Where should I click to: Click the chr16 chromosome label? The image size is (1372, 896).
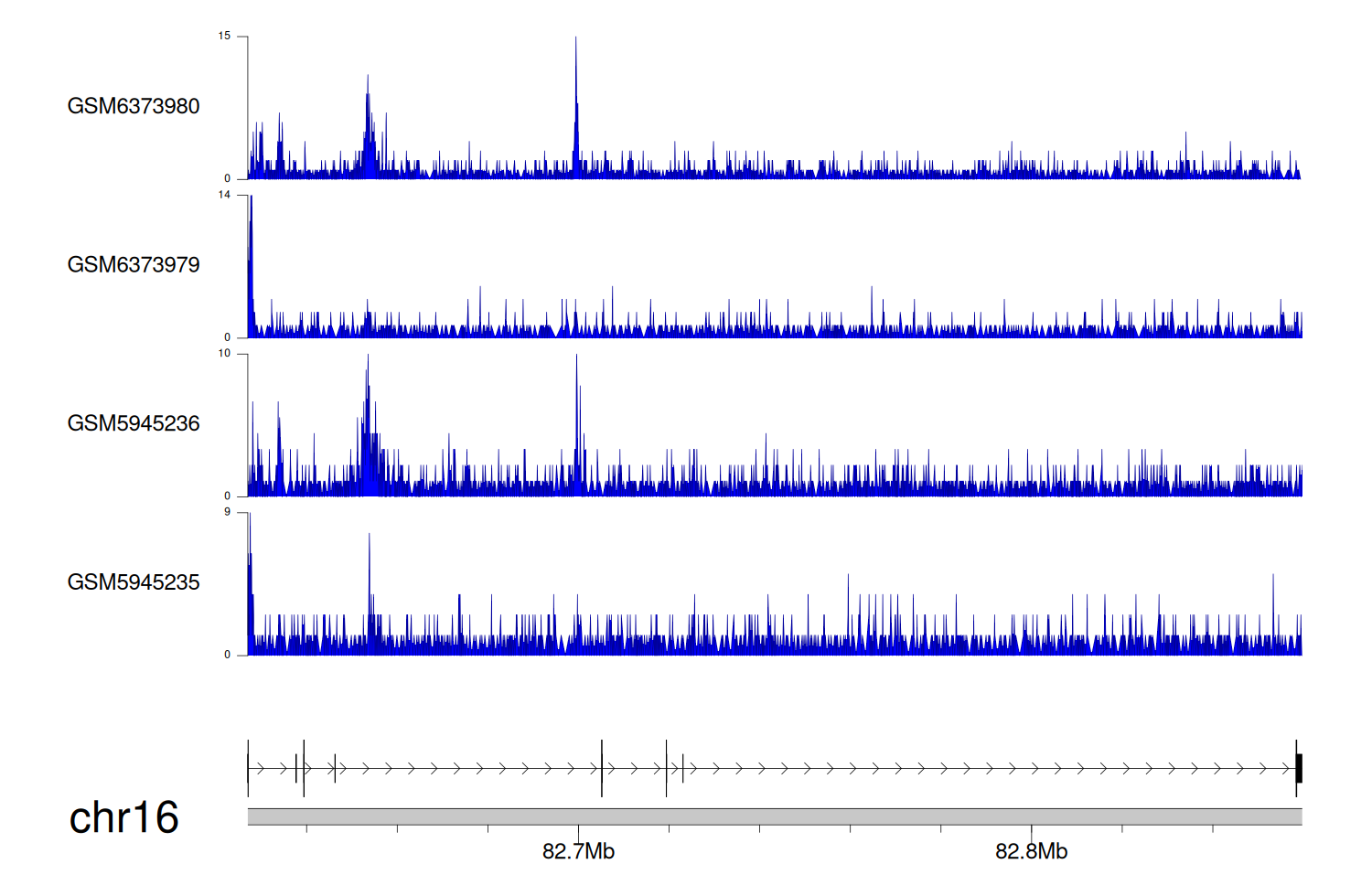(x=123, y=817)
